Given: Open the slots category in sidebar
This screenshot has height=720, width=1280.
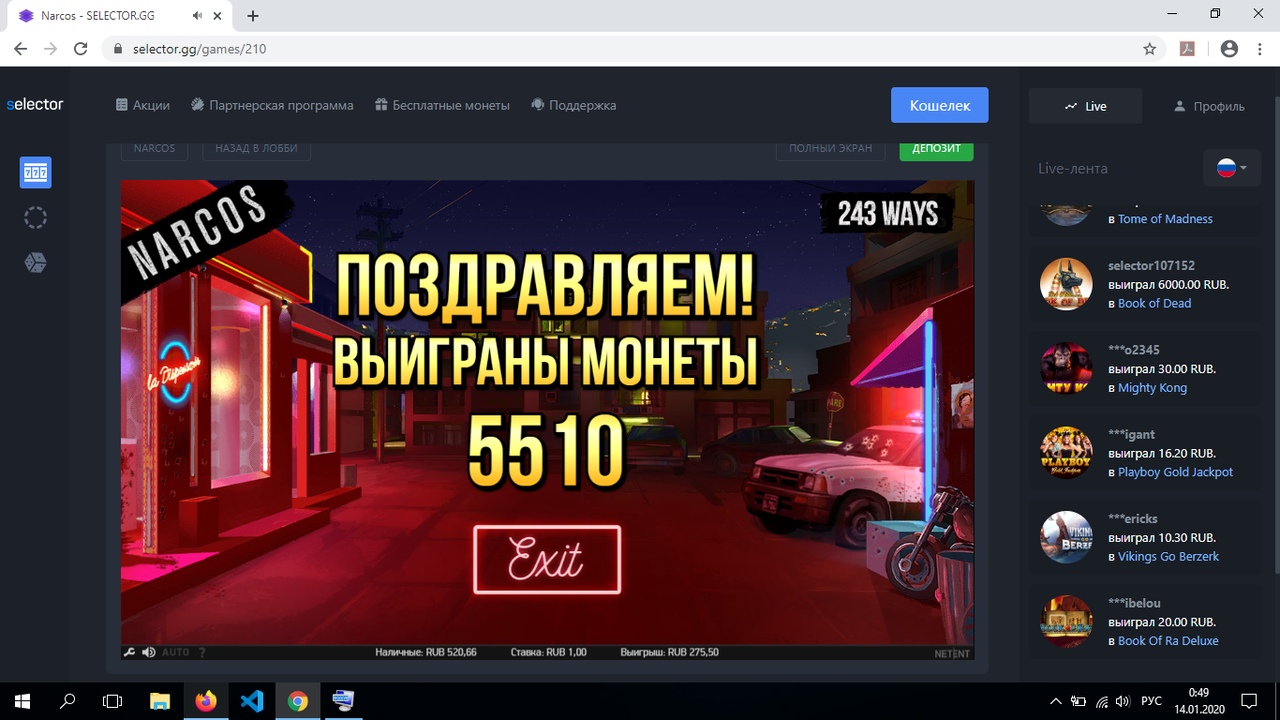Looking at the screenshot, I should [35, 173].
